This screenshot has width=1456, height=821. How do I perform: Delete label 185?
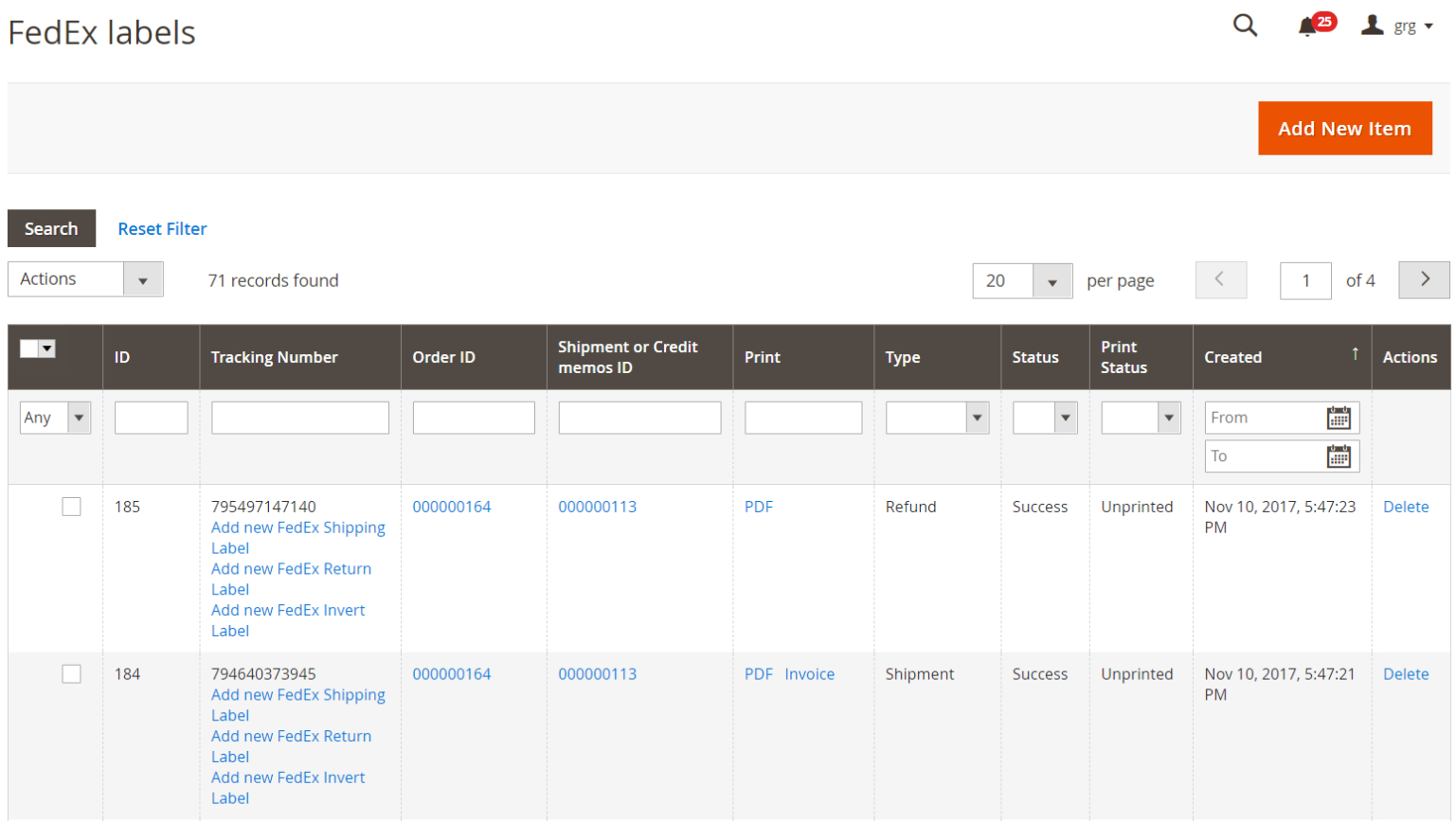(1405, 507)
